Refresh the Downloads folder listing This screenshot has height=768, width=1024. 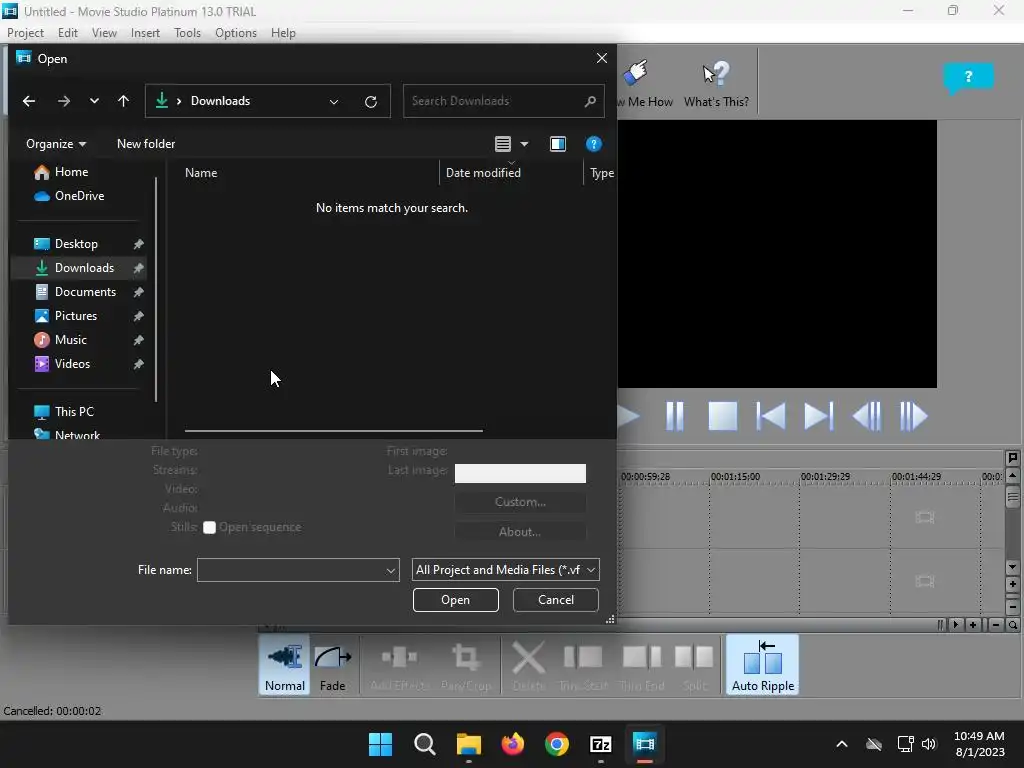coord(371,101)
